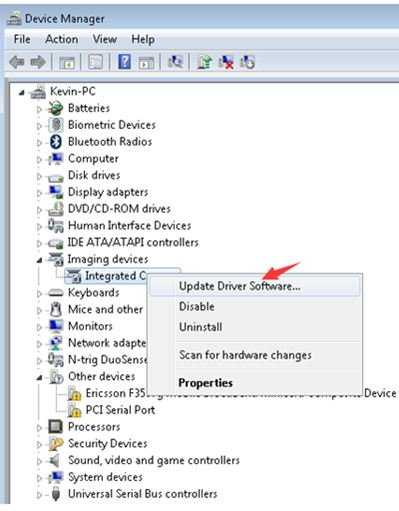The width and height of the screenshot is (399, 511).
Task: Open the File menu
Action: coord(22,39)
